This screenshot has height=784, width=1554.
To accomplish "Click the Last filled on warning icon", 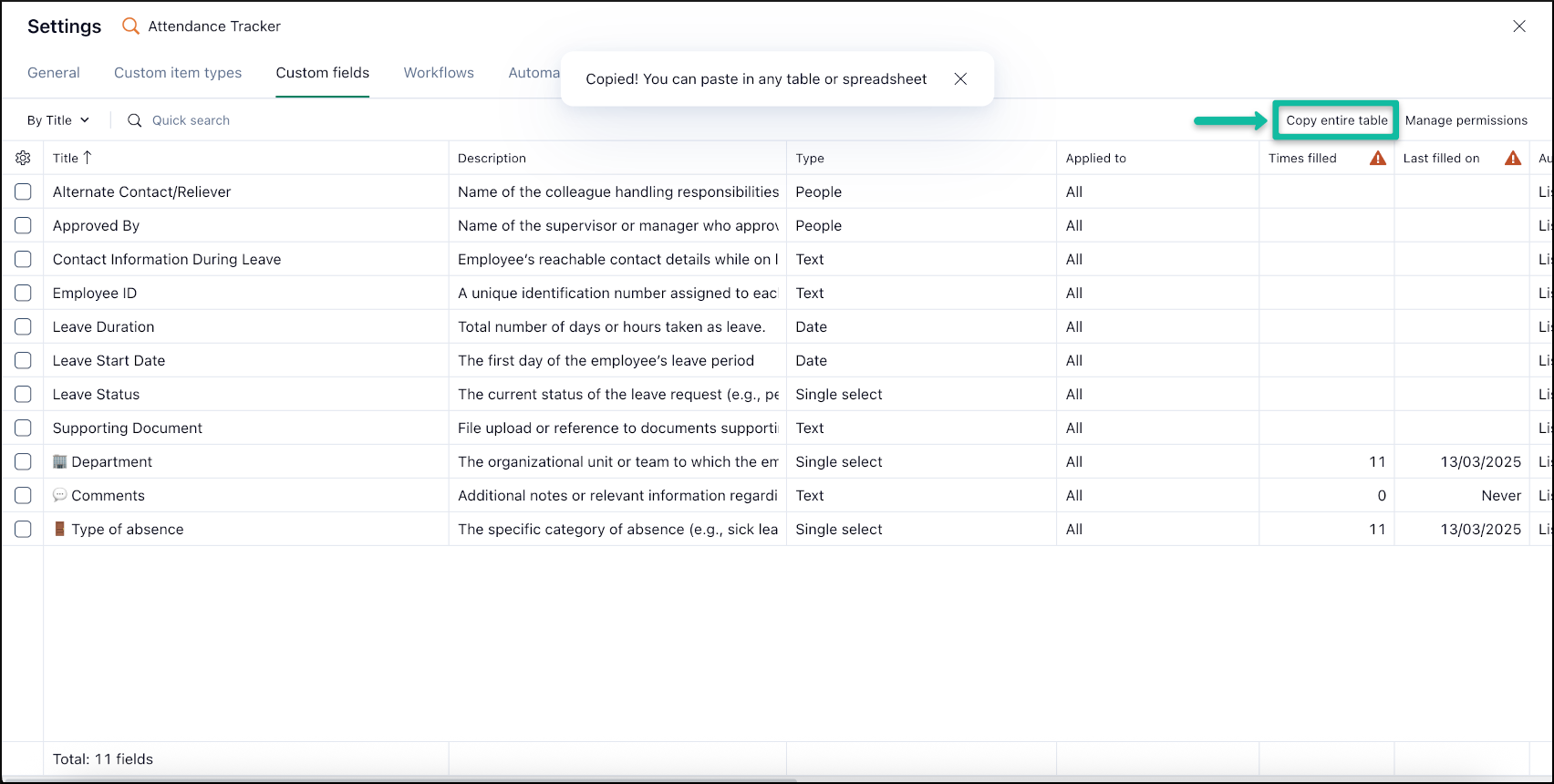I will tap(1512, 159).
